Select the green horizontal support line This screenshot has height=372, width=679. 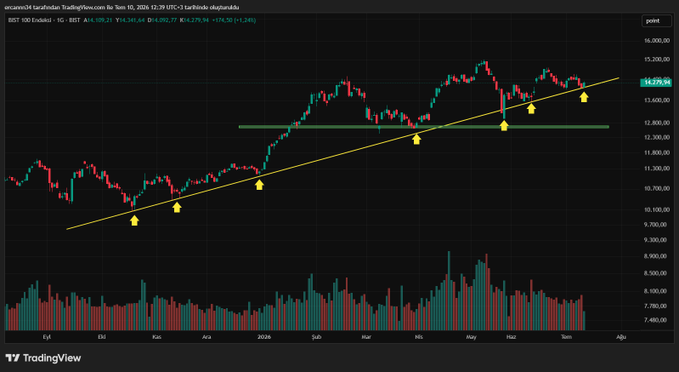click(424, 127)
